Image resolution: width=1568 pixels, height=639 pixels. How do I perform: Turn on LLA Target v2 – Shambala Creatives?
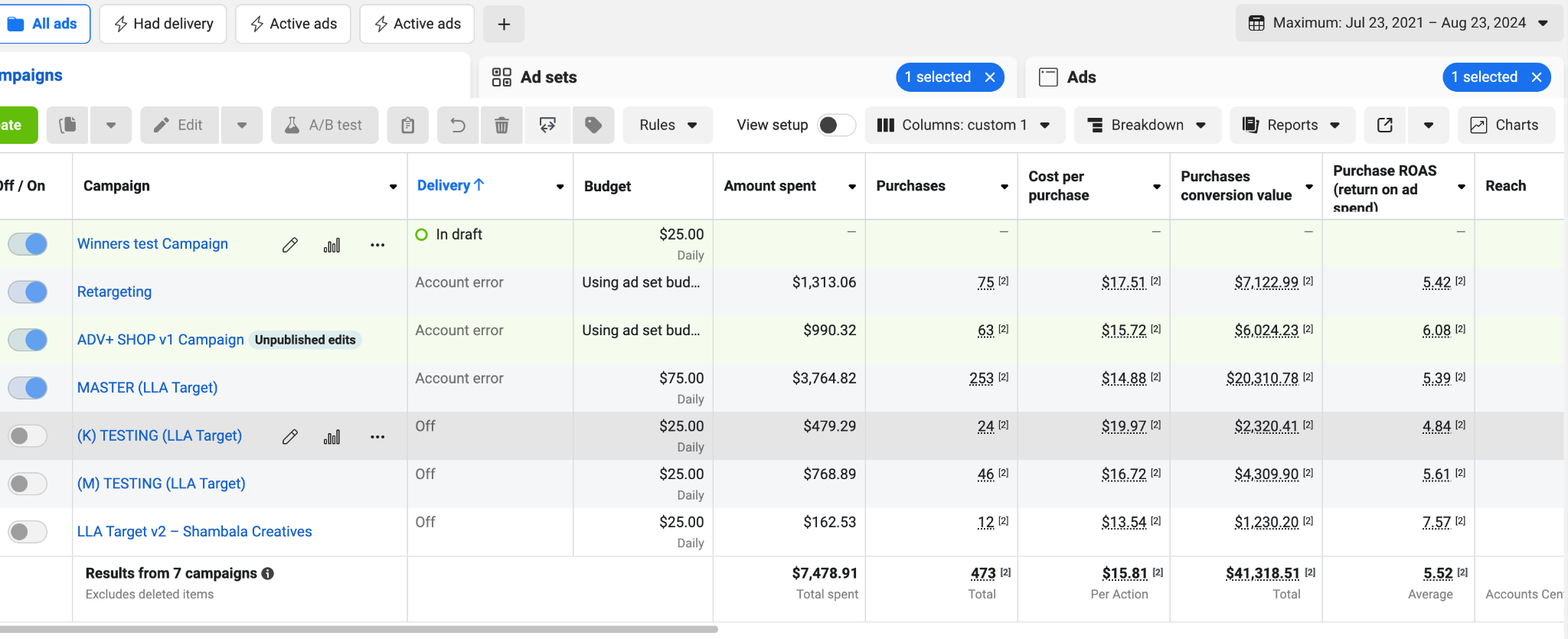(28, 532)
